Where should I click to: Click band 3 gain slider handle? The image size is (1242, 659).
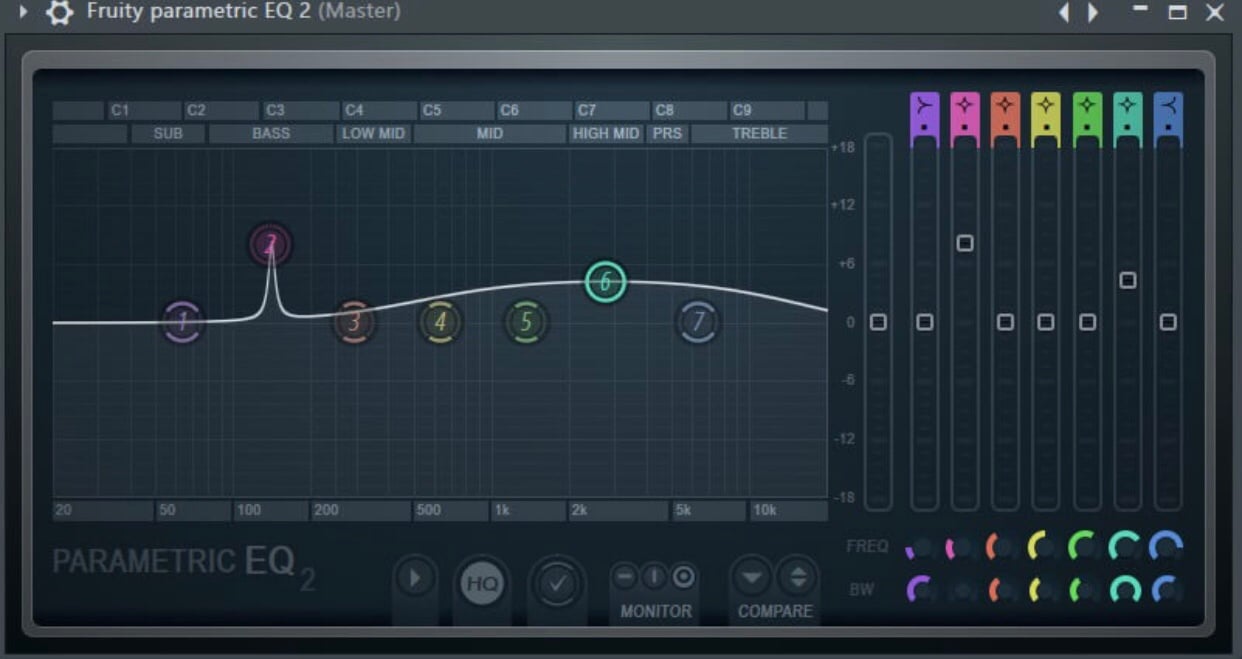[1005, 322]
